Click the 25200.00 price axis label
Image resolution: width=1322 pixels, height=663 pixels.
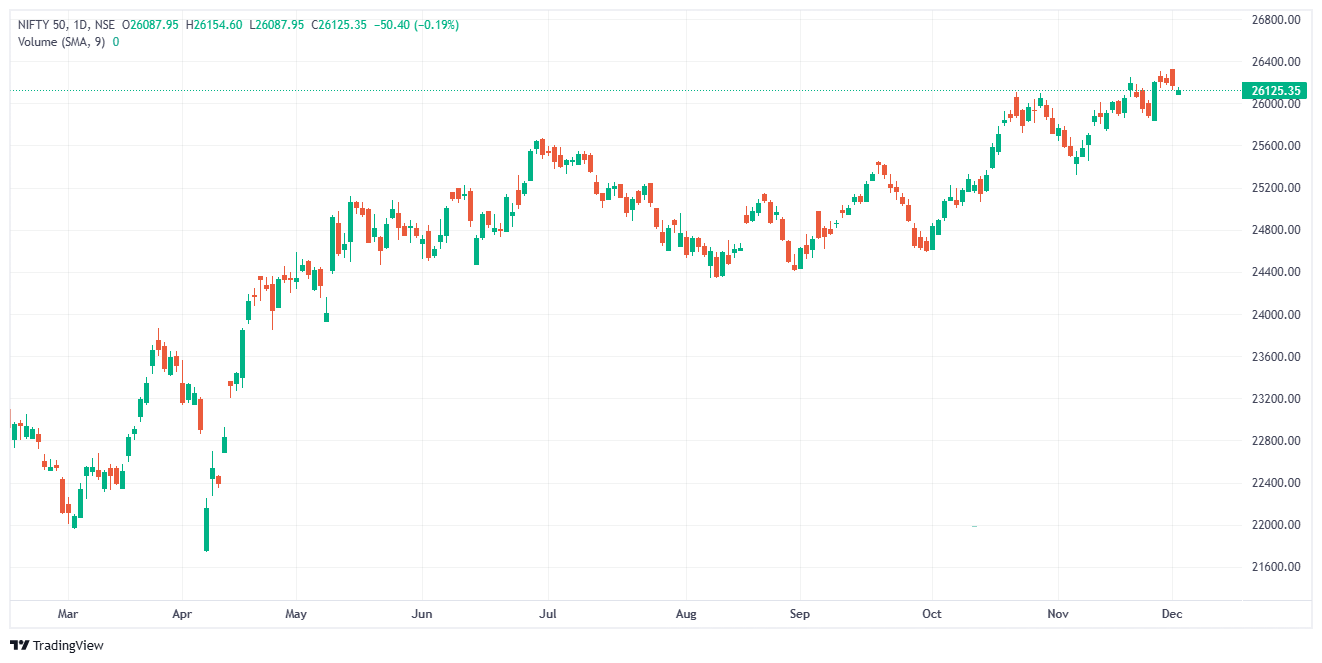pos(1275,188)
